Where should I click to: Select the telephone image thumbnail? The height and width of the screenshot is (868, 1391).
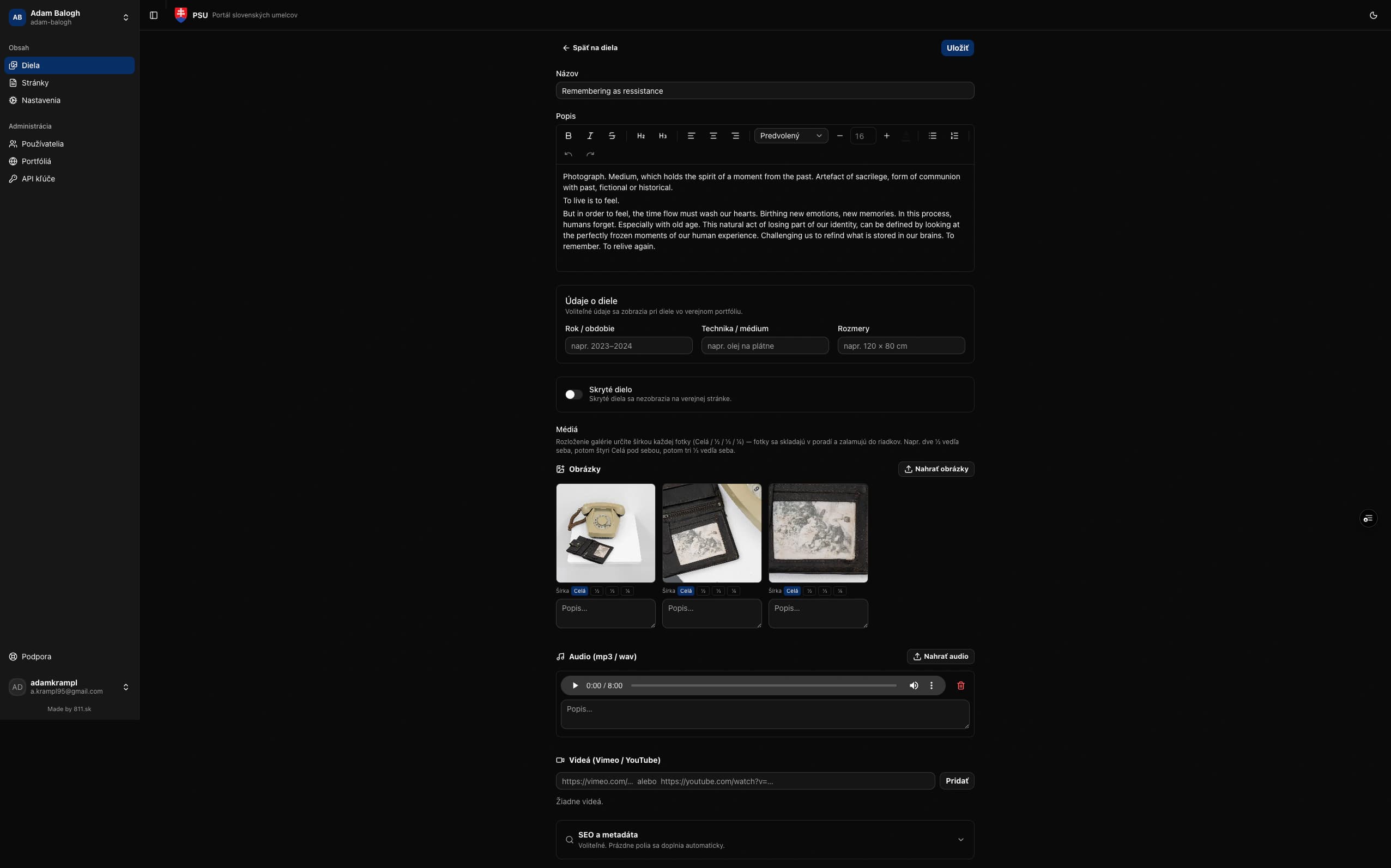coord(606,533)
